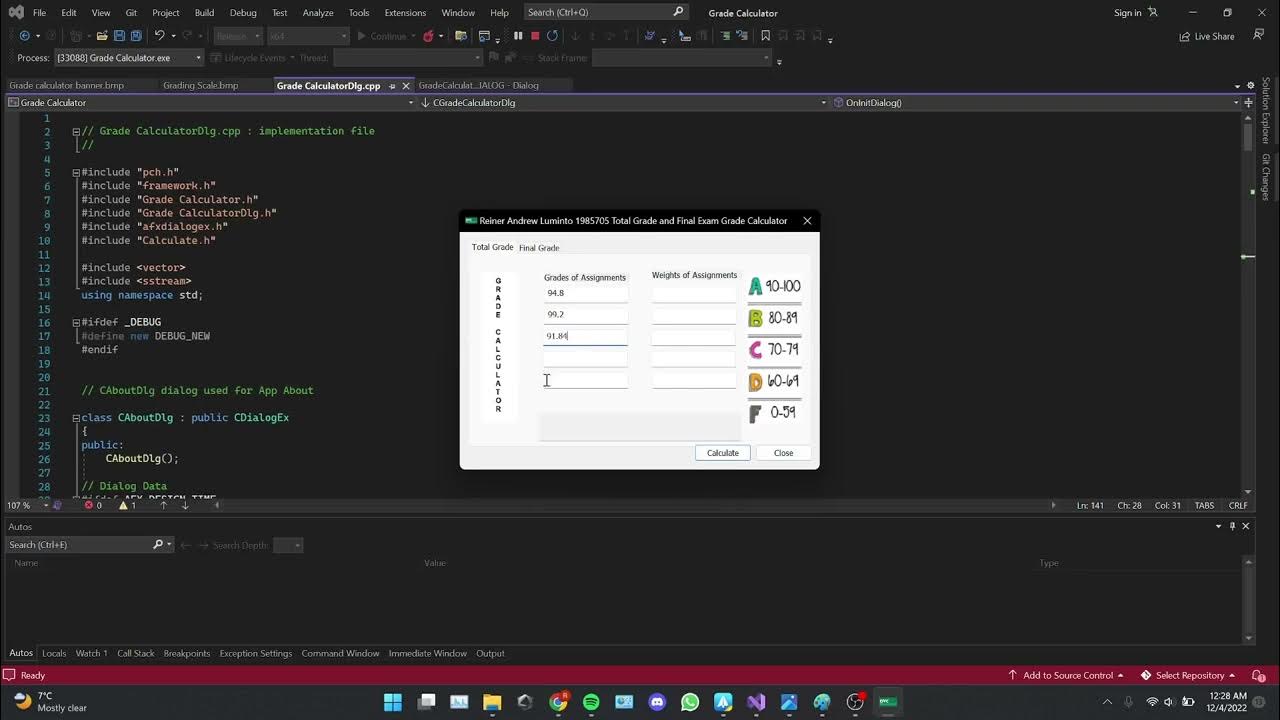Switch to the Locals tab
1280x720 pixels.
point(54,654)
